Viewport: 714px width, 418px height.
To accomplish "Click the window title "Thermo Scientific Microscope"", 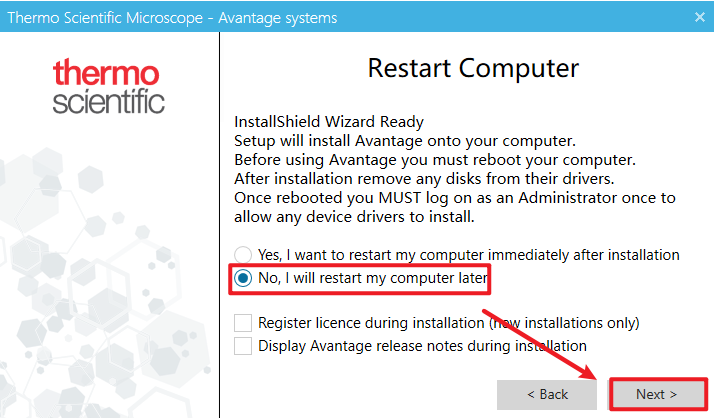I will click(x=171, y=17).
